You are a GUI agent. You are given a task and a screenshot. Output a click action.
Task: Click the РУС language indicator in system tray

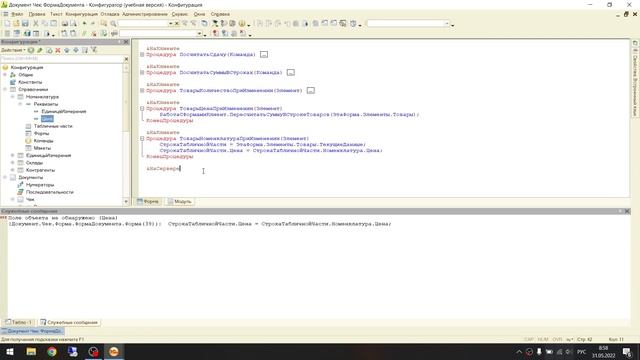[582, 351]
